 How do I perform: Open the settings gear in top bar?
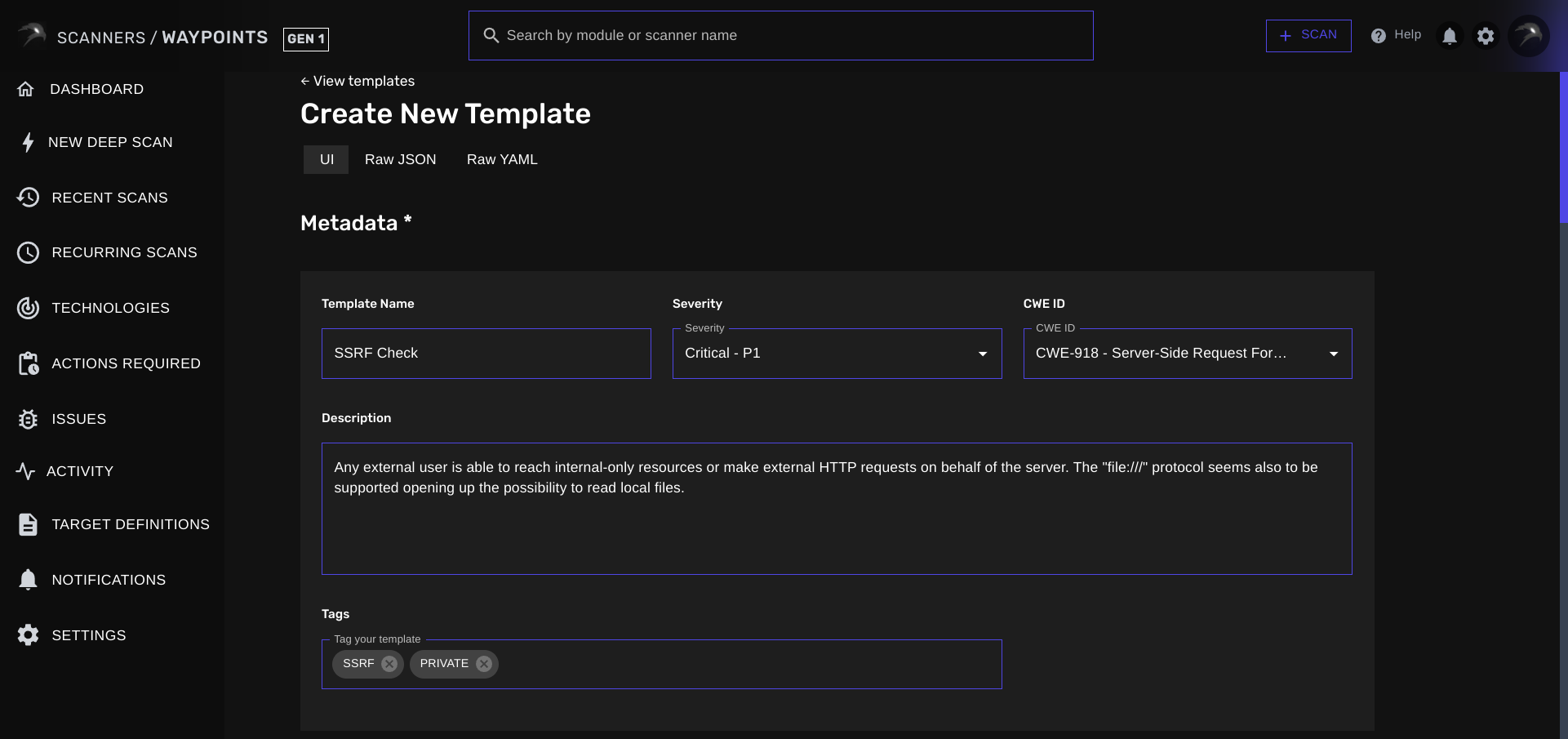point(1486,35)
